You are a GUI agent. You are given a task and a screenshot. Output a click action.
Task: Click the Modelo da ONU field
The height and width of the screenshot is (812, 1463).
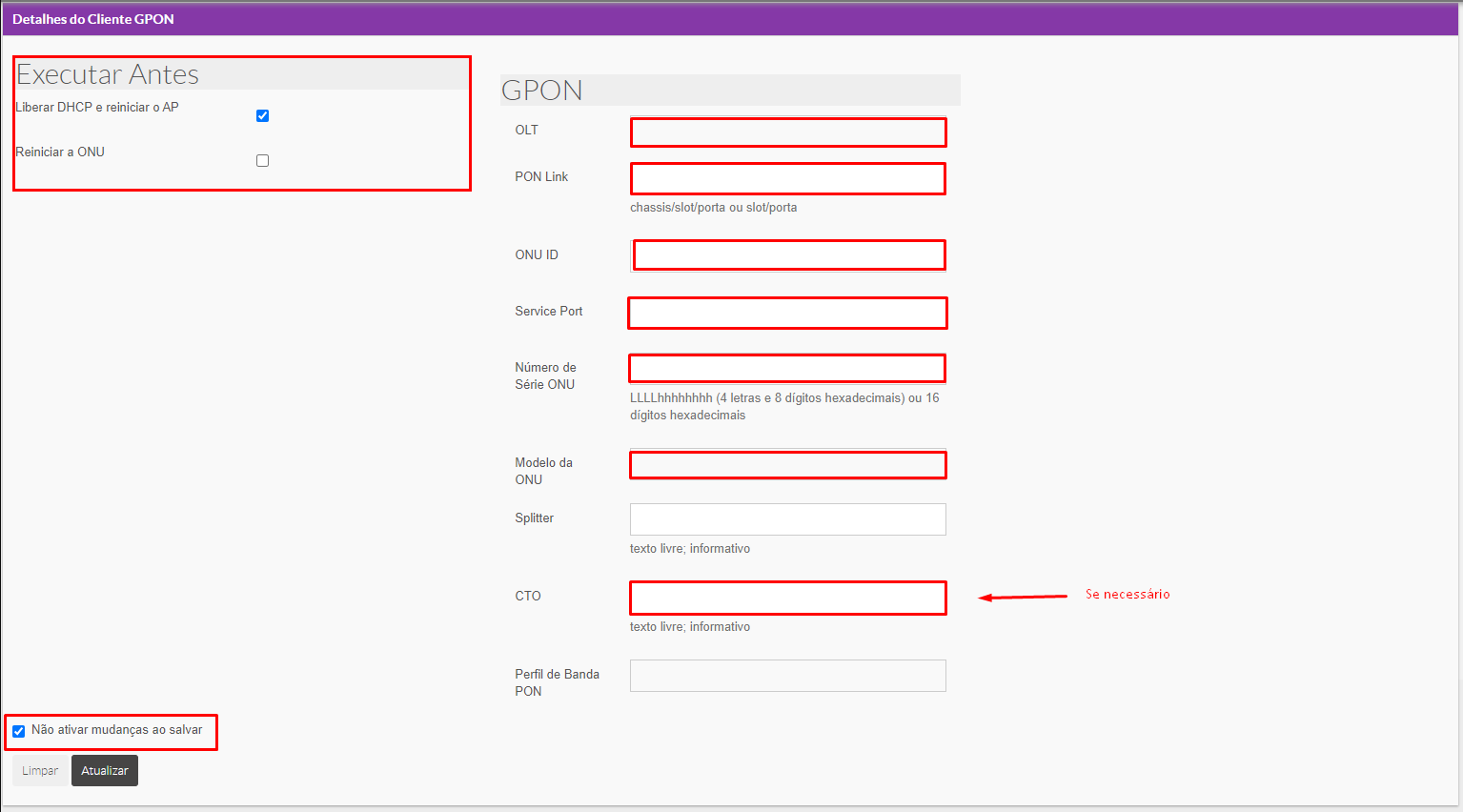[x=787, y=465]
